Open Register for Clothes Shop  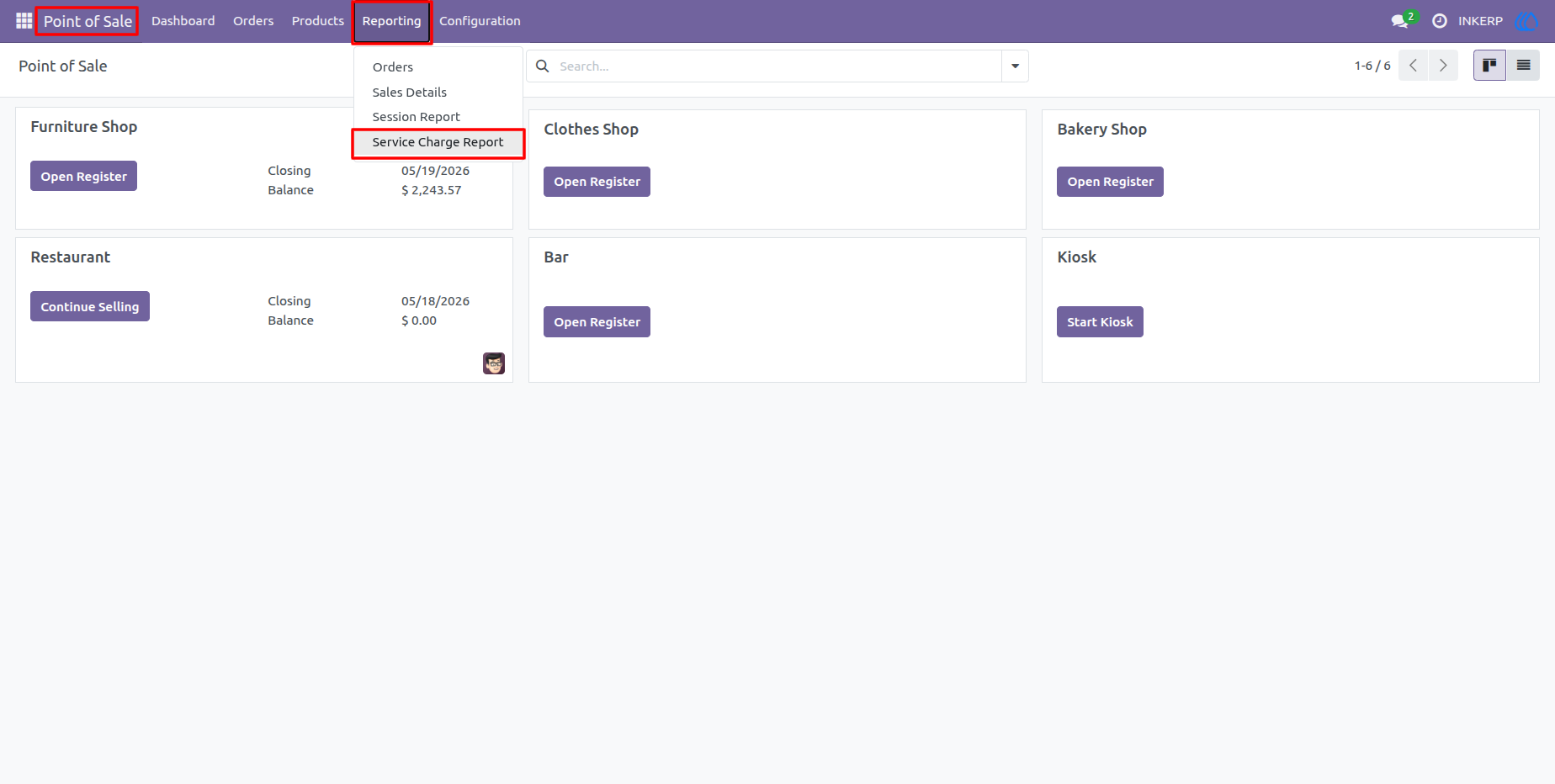[x=597, y=182]
